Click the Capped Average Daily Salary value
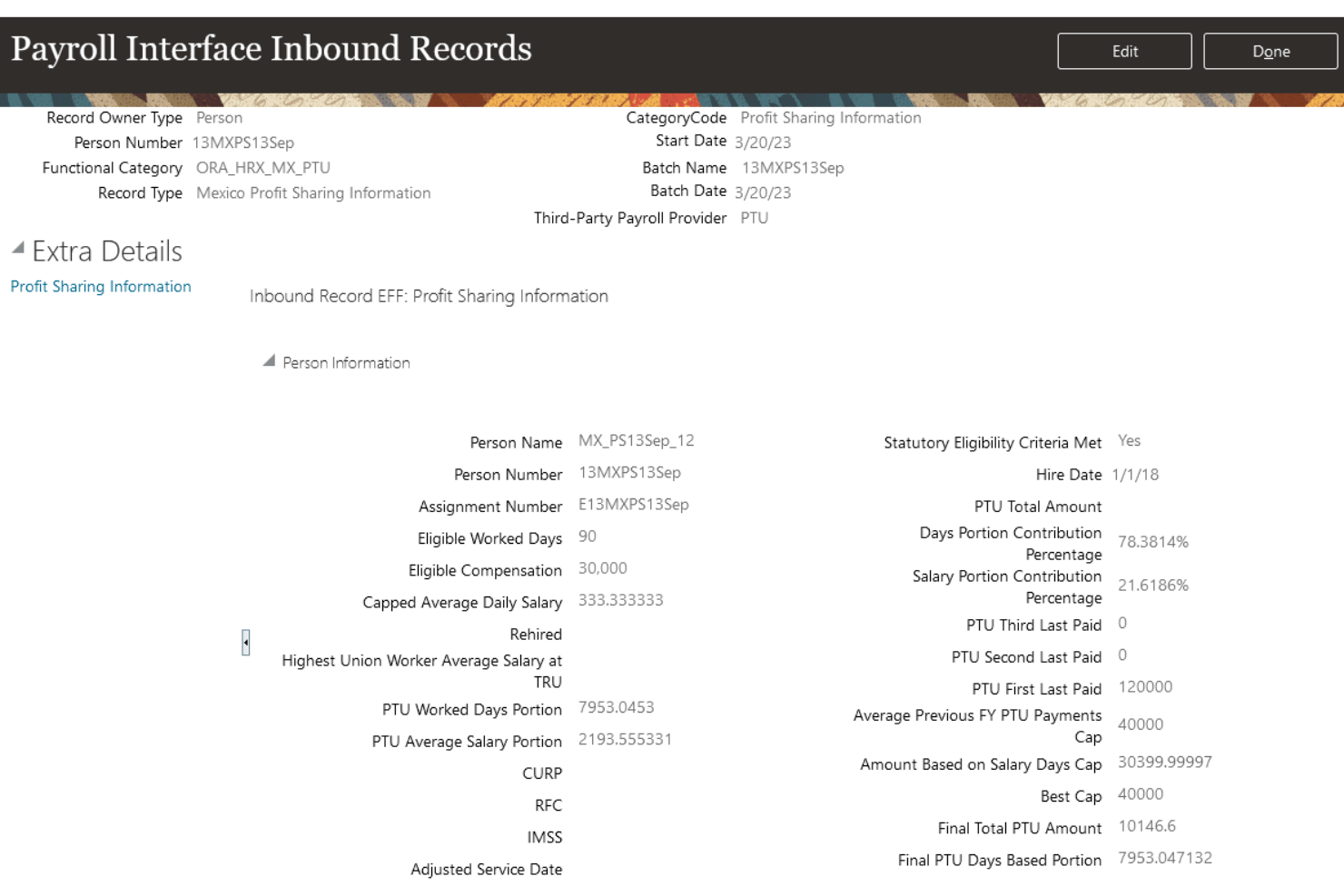The width and height of the screenshot is (1344, 896). (x=621, y=600)
